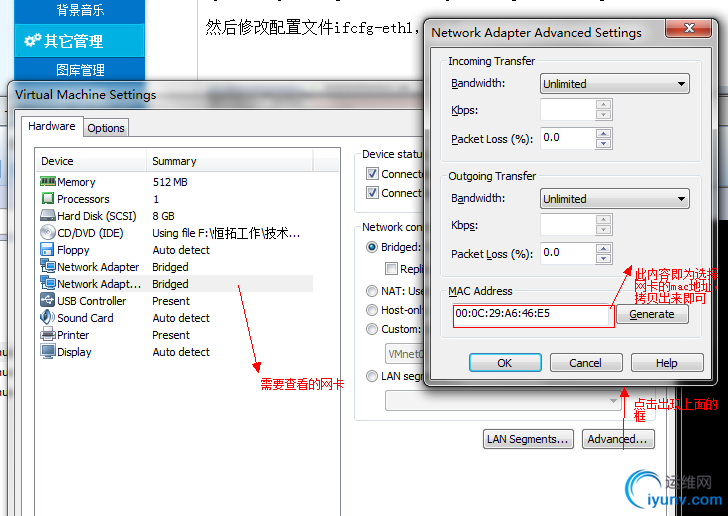Toggle the first Connect checkbox in Device status

pos(372,174)
